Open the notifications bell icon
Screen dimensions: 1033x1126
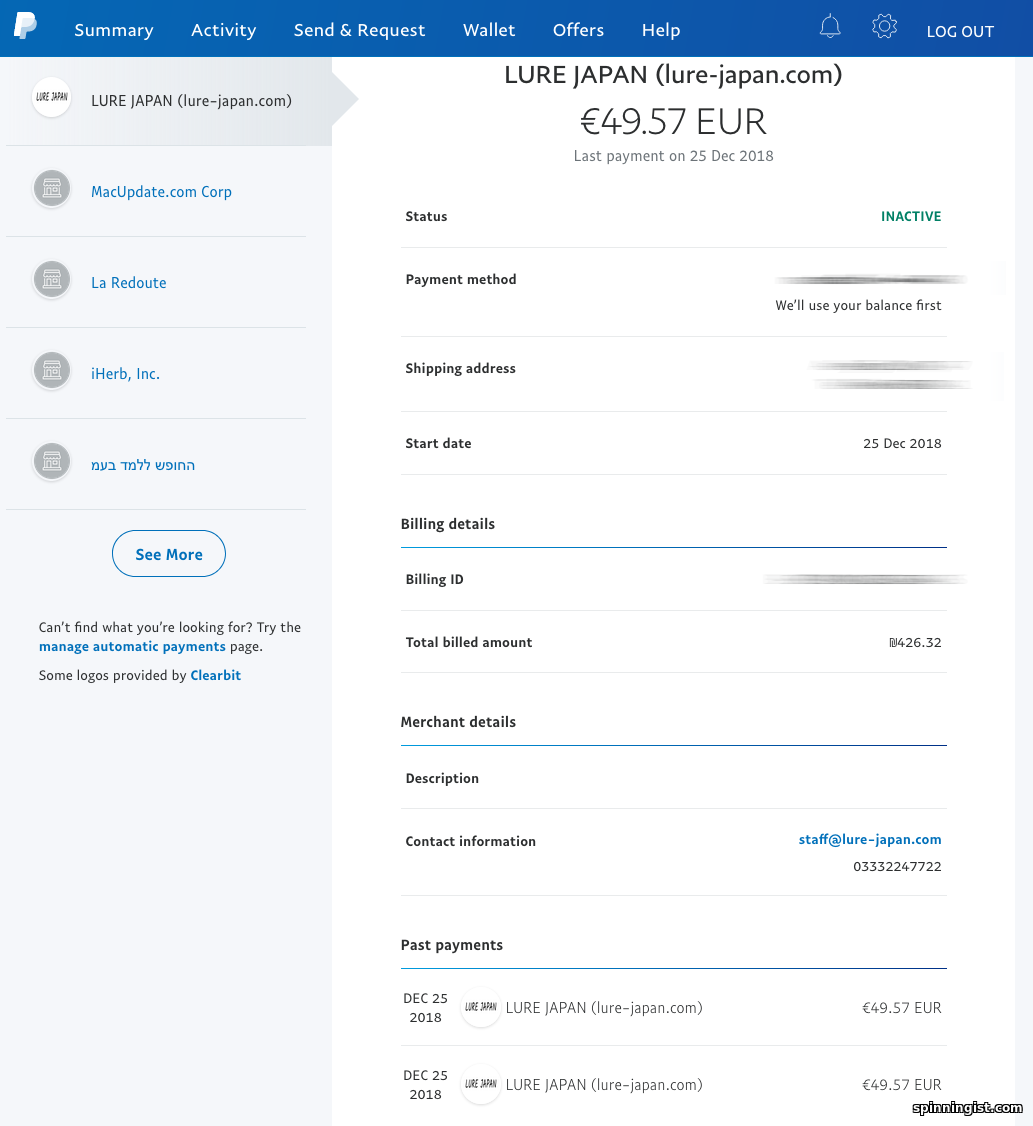829,27
